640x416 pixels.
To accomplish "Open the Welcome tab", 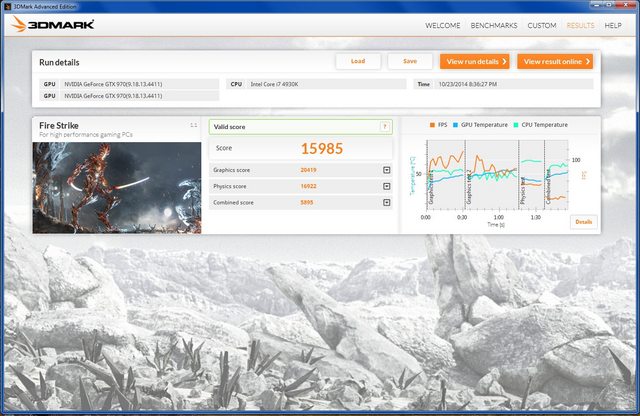I will pyautogui.click(x=442, y=25).
